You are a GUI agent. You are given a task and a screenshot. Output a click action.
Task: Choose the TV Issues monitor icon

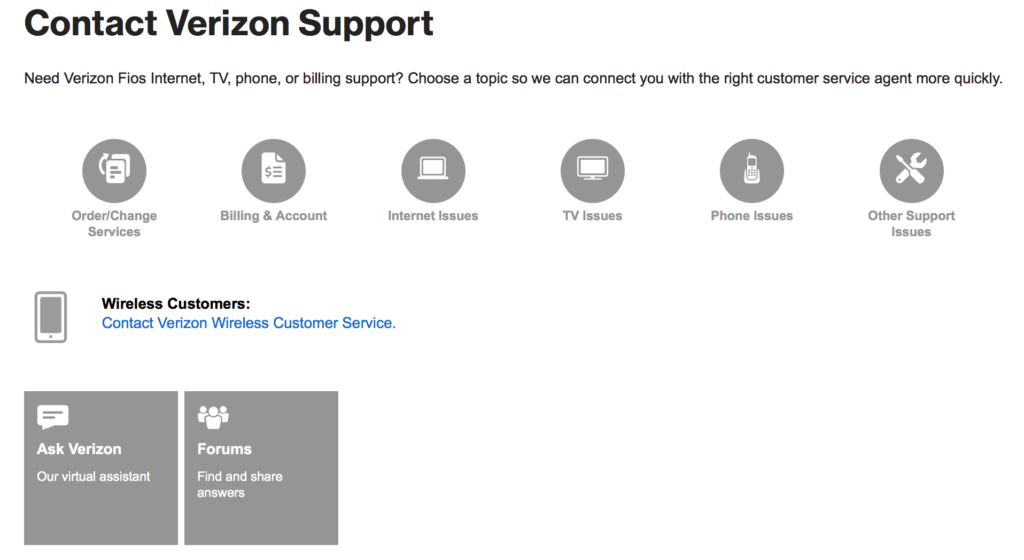(x=592, y=170)
